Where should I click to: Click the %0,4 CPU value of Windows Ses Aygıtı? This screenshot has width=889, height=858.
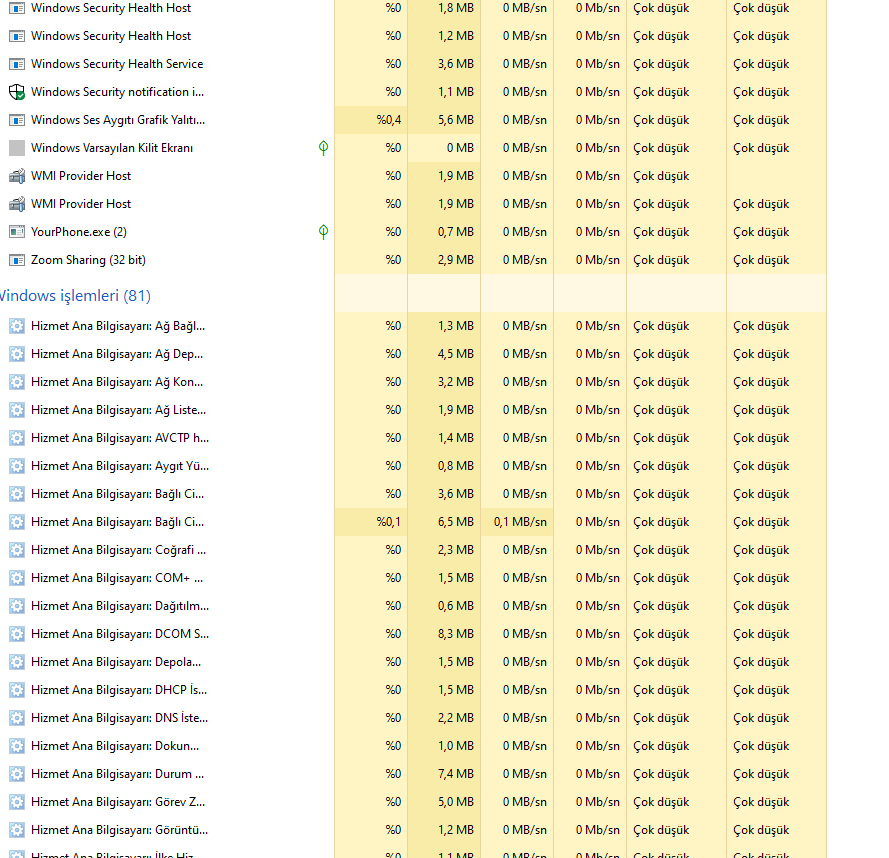388,120
